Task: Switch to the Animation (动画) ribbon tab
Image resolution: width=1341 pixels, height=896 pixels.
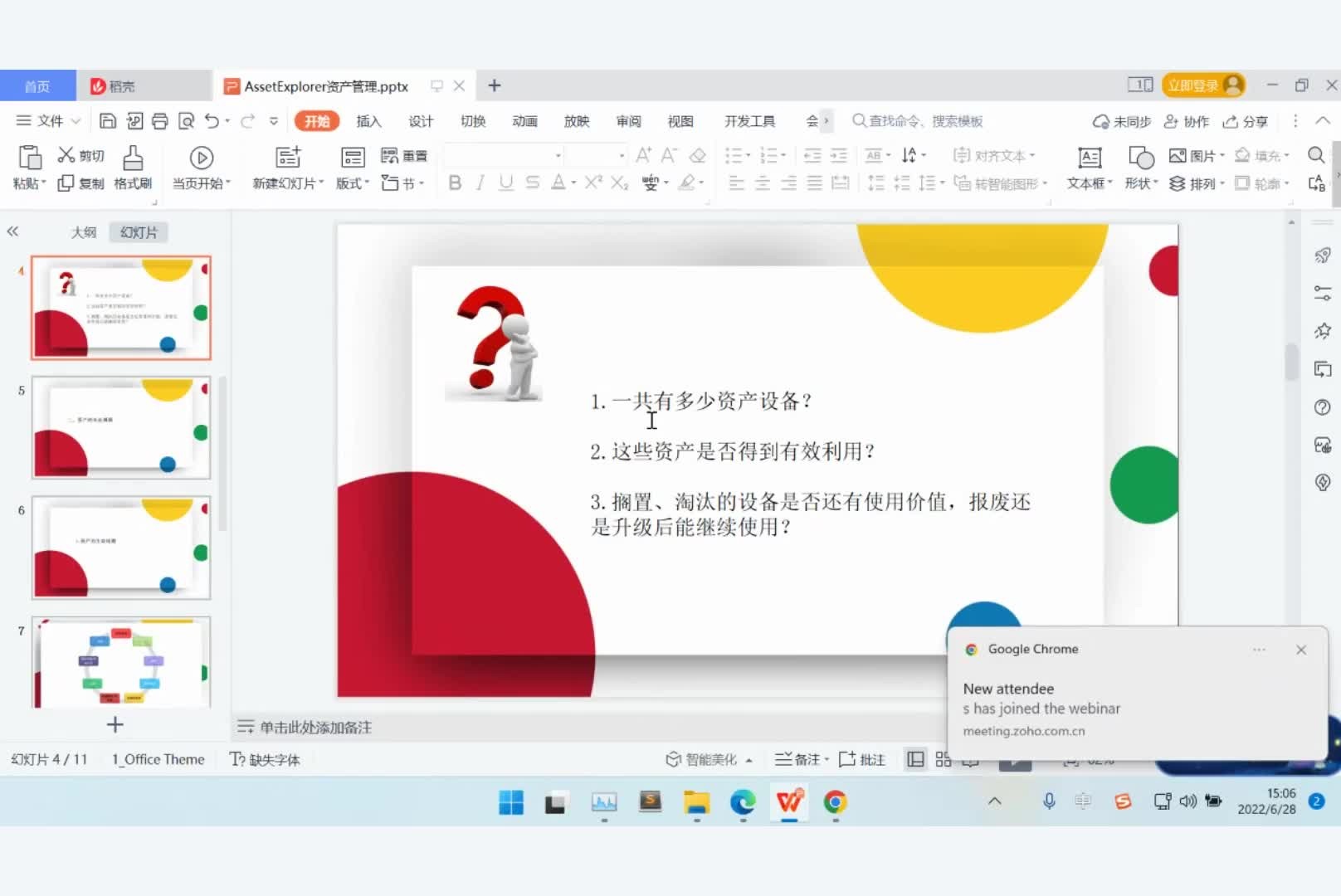Action: (524, 121)
